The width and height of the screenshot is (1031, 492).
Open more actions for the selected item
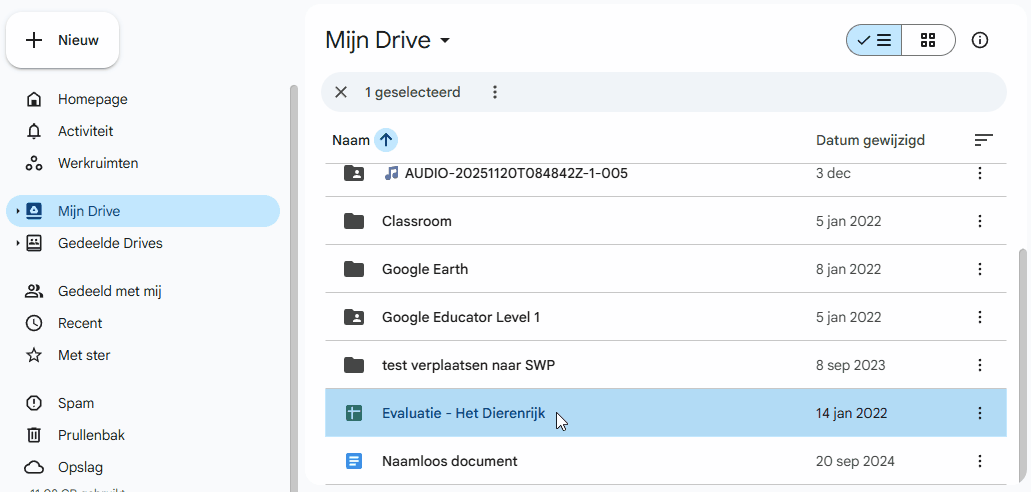tap(494, 92)
